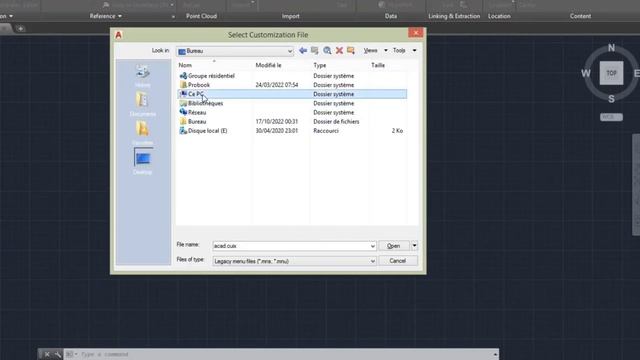This screenshot has width=640, height=360.
Task: Sort by the Taille column header
Action: click(378, 65)
